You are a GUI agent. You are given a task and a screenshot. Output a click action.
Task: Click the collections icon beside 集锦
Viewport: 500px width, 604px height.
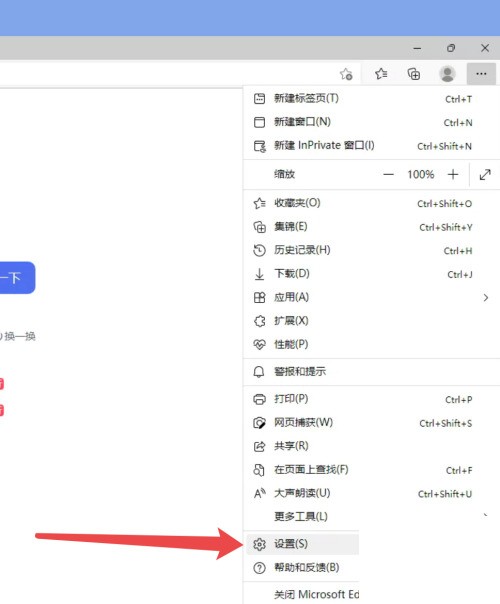pos(259,227)
